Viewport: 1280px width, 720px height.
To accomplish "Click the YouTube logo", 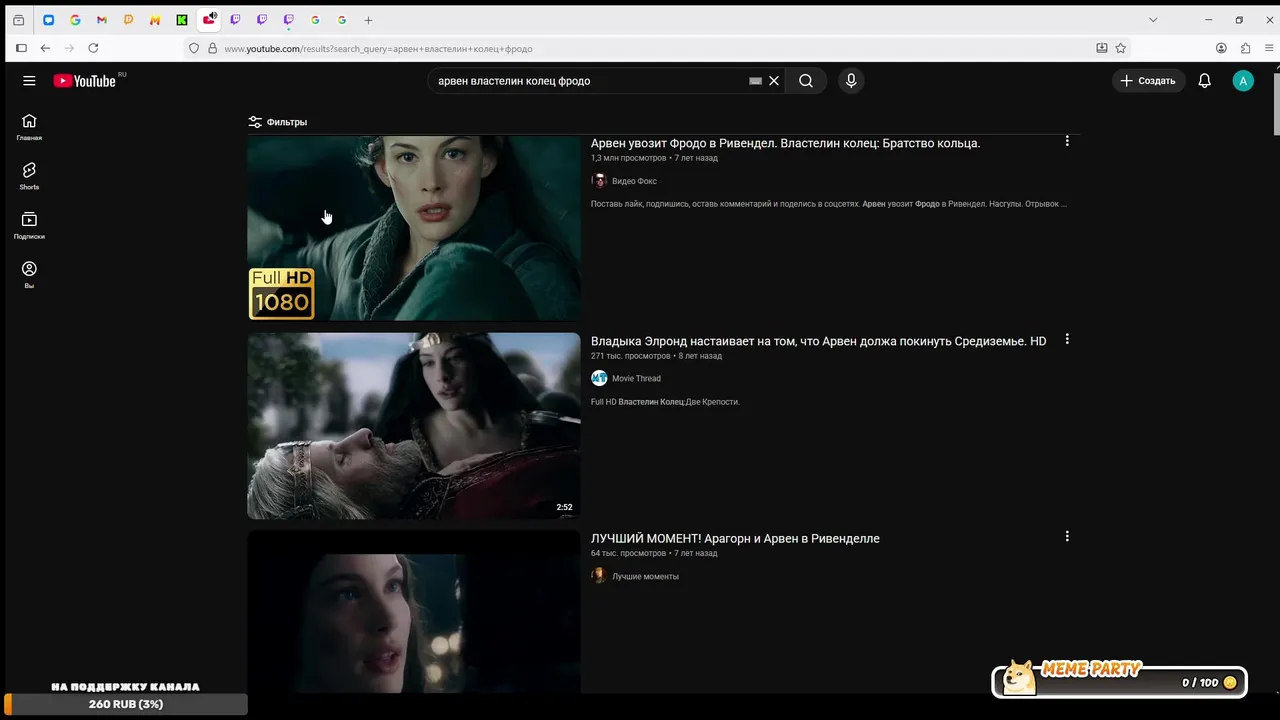I will point(85,81).
